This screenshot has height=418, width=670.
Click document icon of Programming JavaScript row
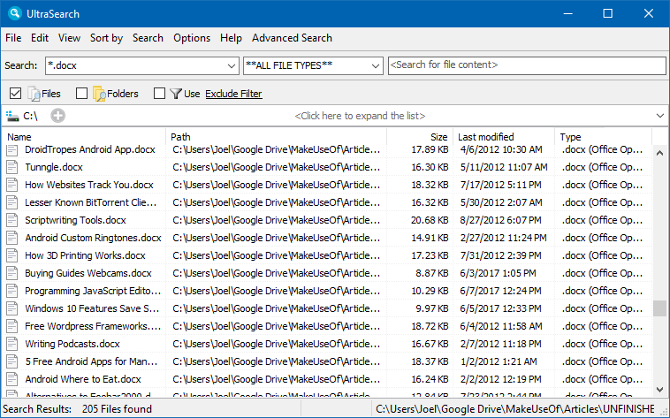(12, 291)
